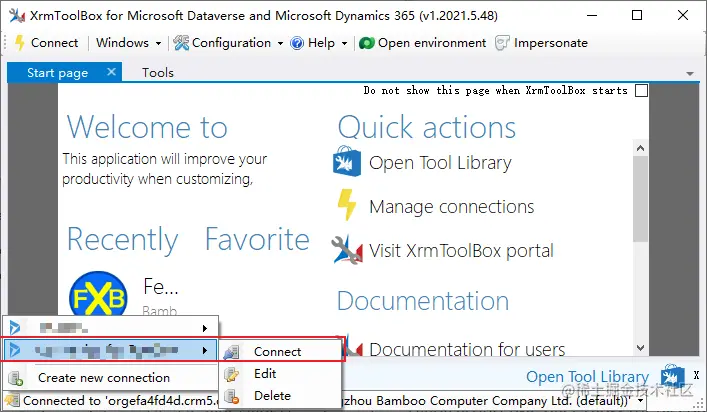Image resolution: width=707 pixels, height=412 pixels.
Task: Click the Delete submenu icon
Action: (x=231, y=396)
